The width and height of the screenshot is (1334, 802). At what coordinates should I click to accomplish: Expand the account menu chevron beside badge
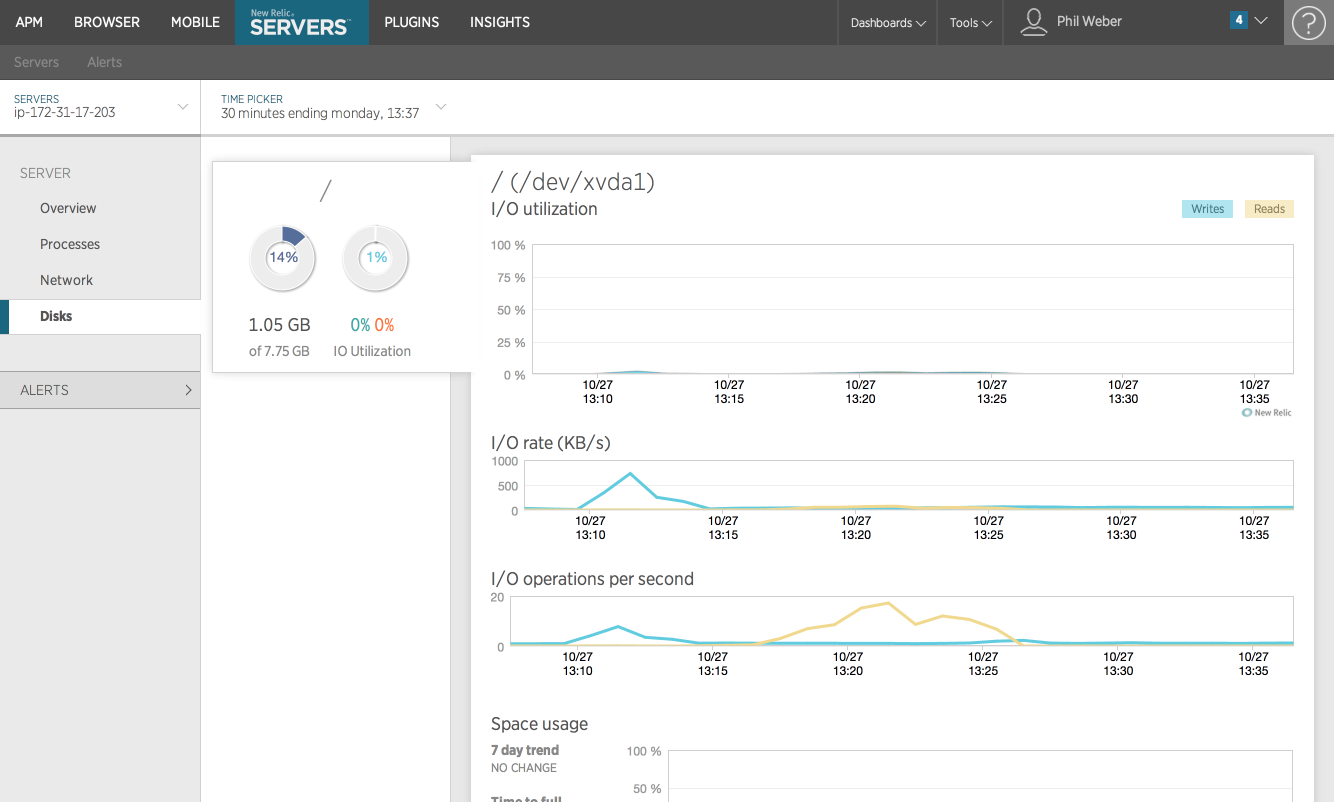point(1261,20)
